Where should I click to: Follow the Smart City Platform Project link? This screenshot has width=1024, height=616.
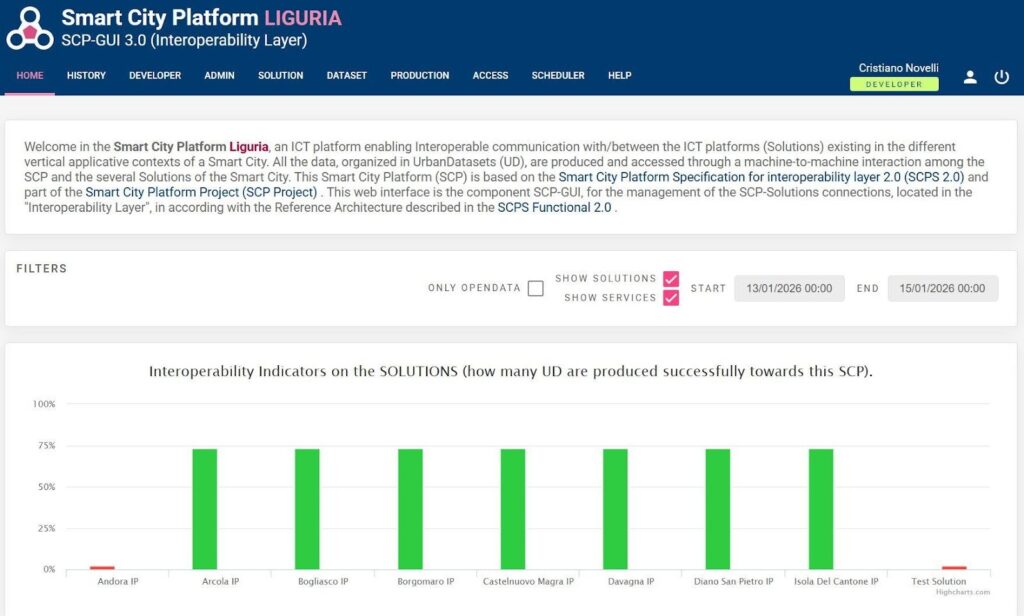tap(201, 192)
